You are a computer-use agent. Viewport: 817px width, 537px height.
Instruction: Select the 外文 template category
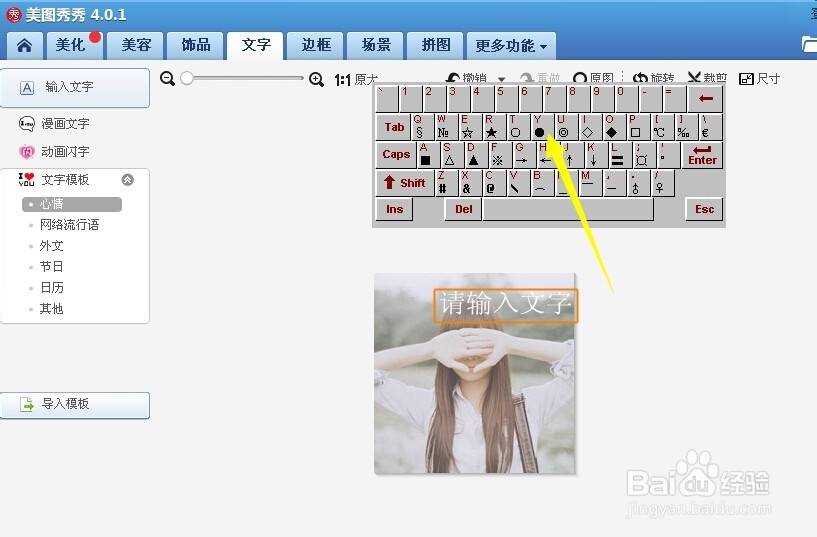51,245
